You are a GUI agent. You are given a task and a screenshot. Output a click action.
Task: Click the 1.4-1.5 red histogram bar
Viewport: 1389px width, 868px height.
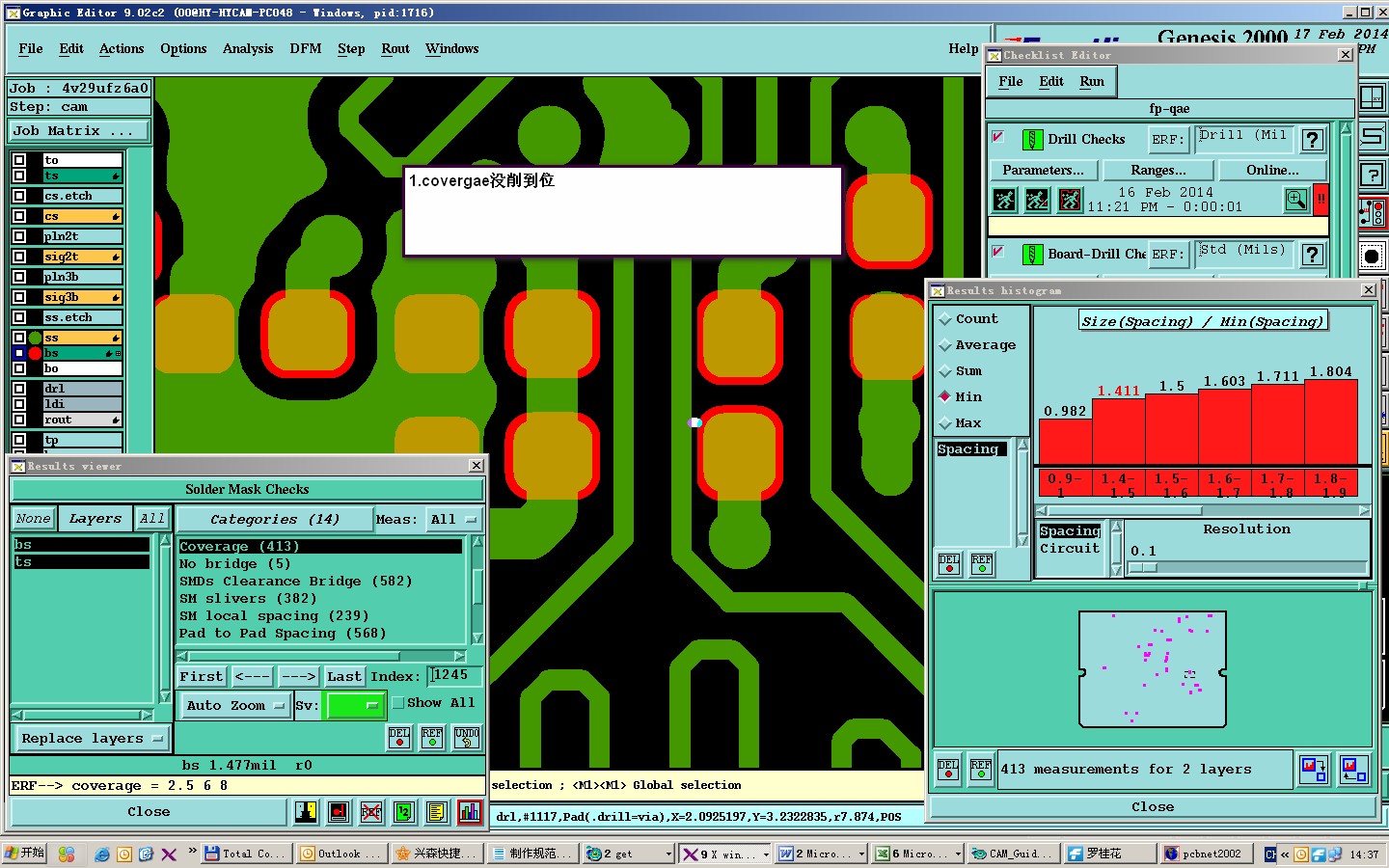click(1119, 431)
